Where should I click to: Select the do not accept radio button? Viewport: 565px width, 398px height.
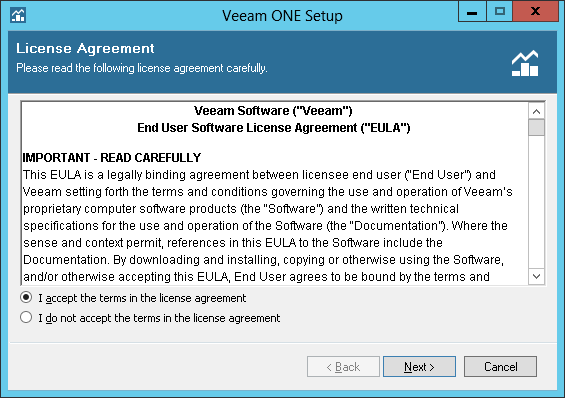26,317
